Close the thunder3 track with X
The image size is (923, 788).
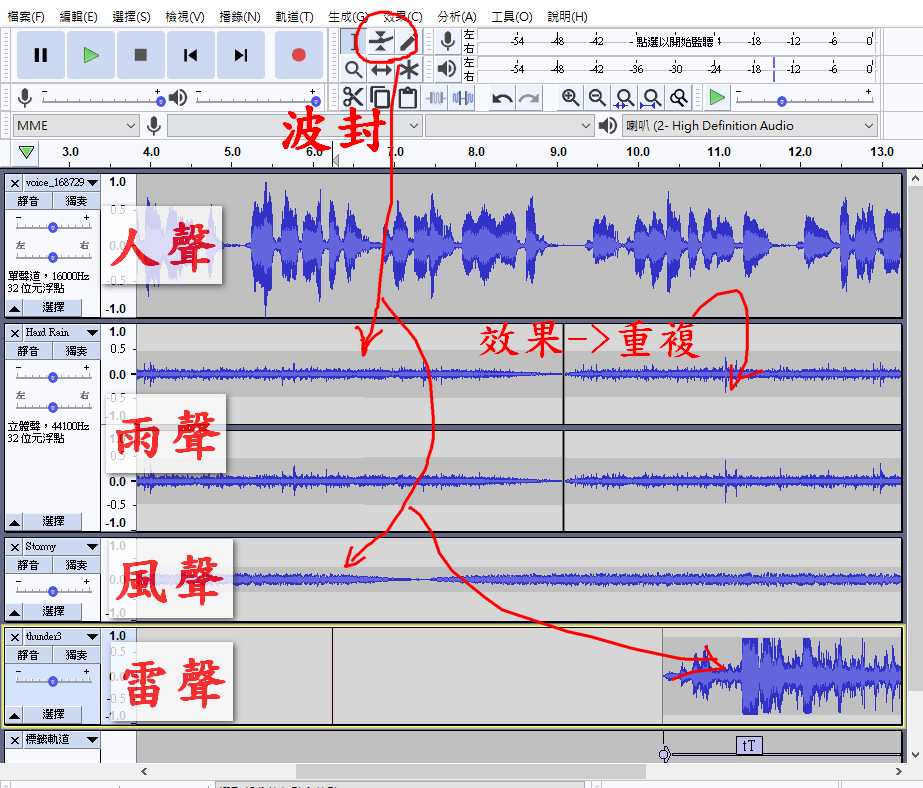pyautogui.click(x=15, y=636)
